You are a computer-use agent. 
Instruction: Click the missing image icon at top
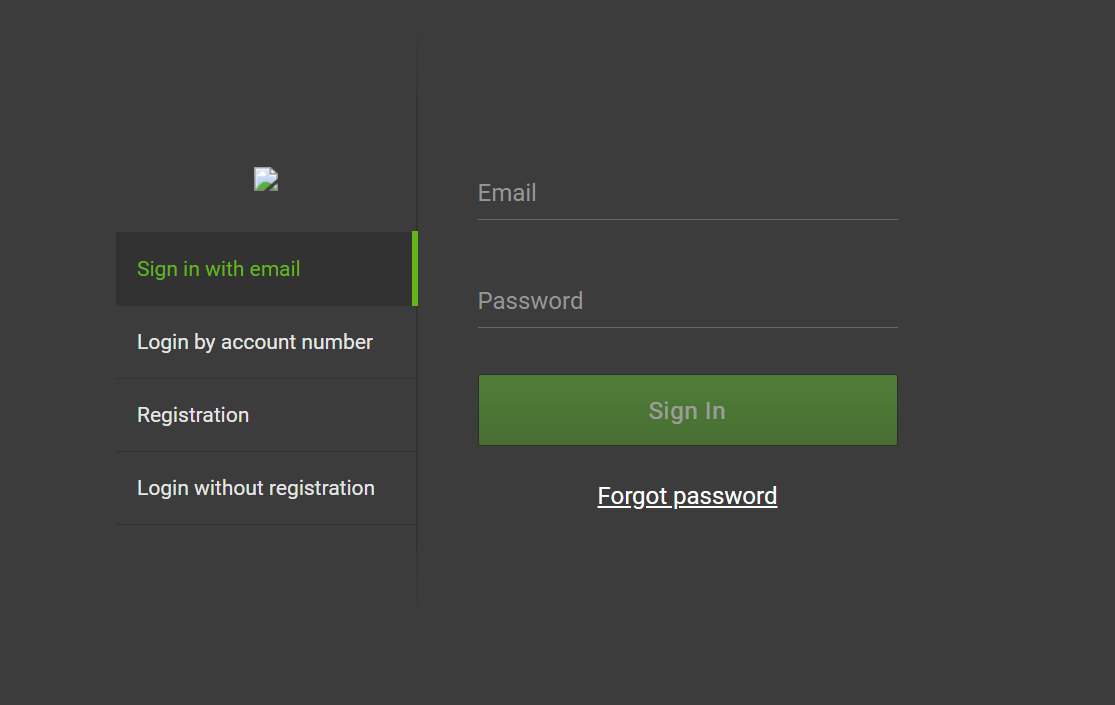pyautogui.click(x=266, y=180)
